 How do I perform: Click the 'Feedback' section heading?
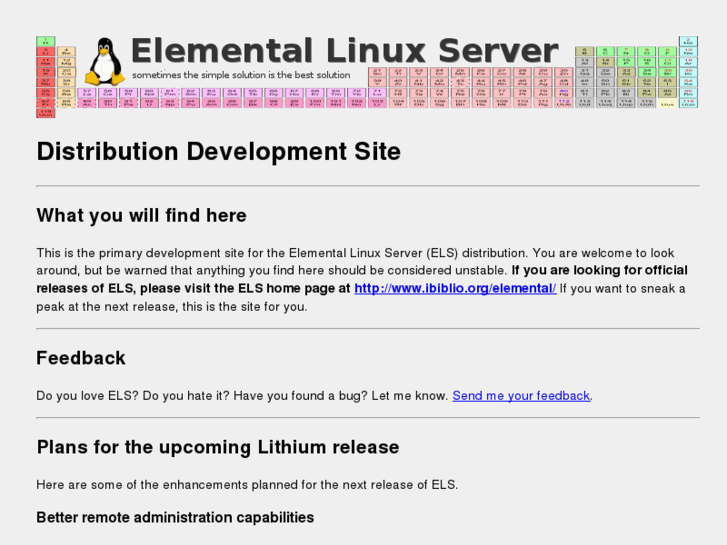click(81, 358)
